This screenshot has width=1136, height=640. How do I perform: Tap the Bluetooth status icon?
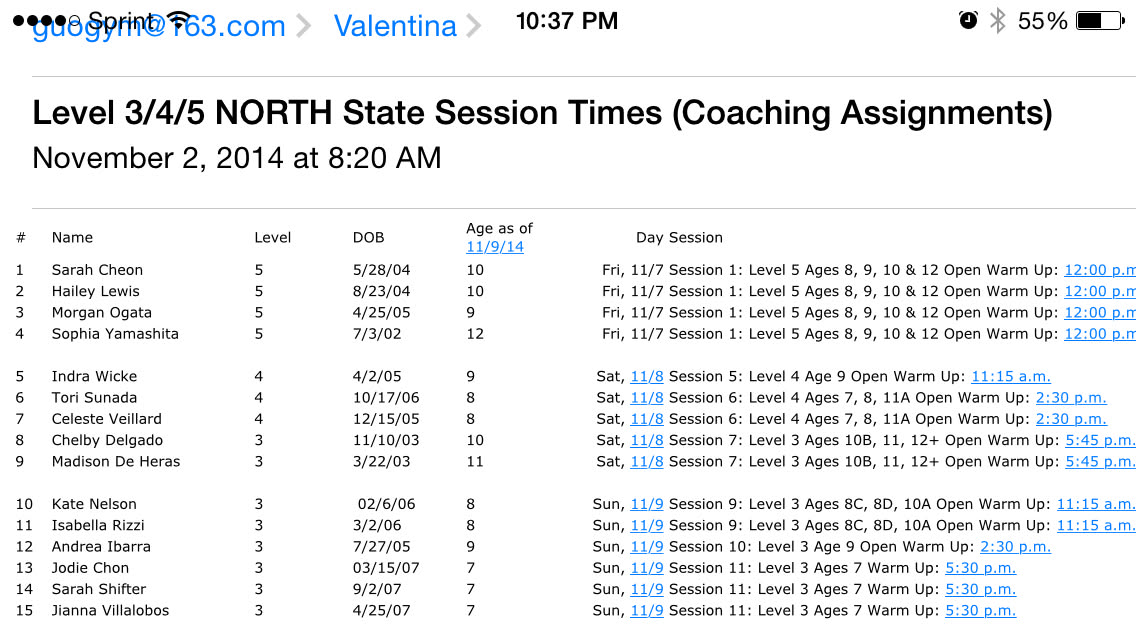tap(997, 21)
